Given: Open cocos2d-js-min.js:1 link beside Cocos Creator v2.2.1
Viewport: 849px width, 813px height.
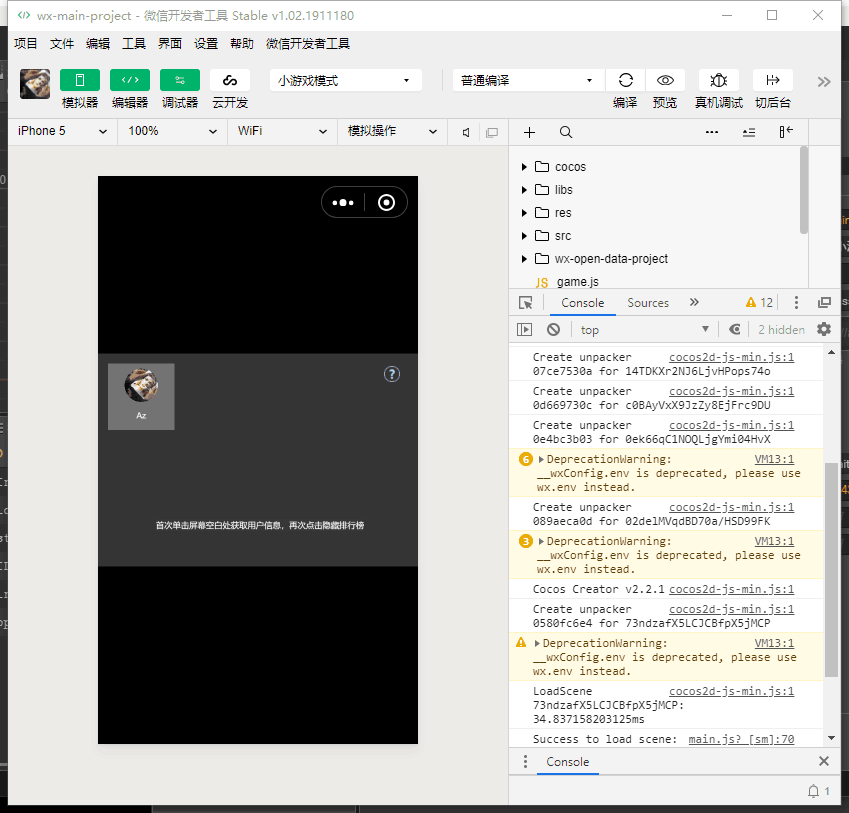Looking at the screenshot, I should point(732,589).
